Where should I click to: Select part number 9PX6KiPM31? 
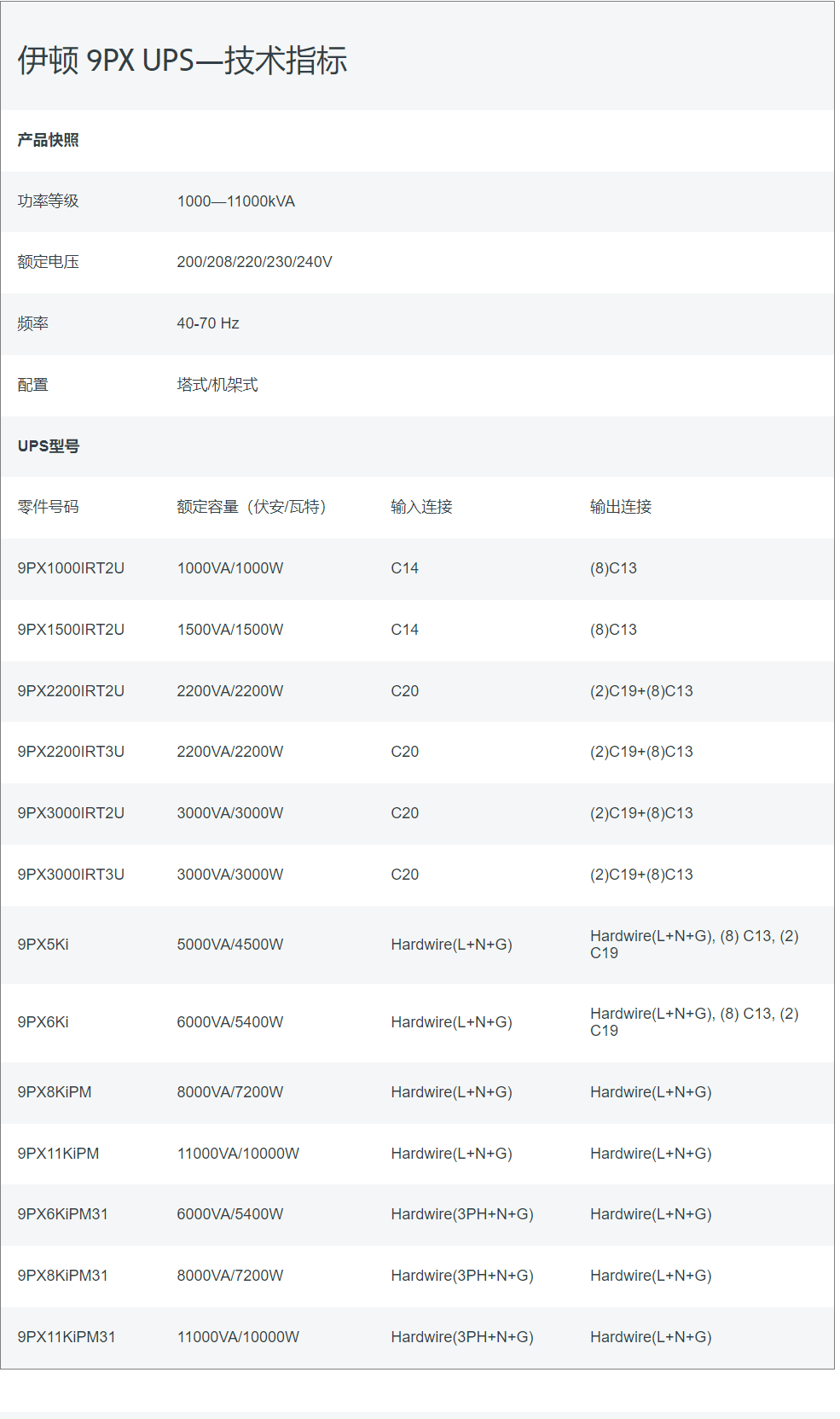63,1214
